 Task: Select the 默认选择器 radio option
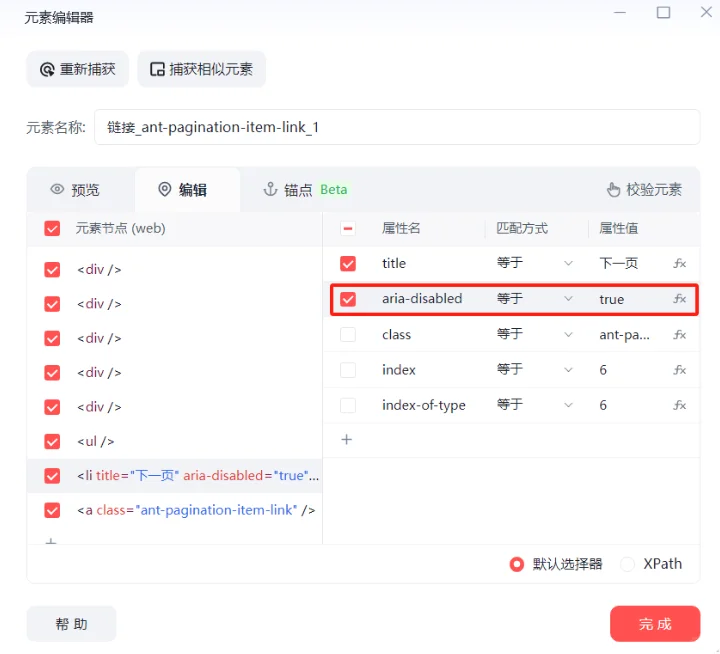coord(517,564)
